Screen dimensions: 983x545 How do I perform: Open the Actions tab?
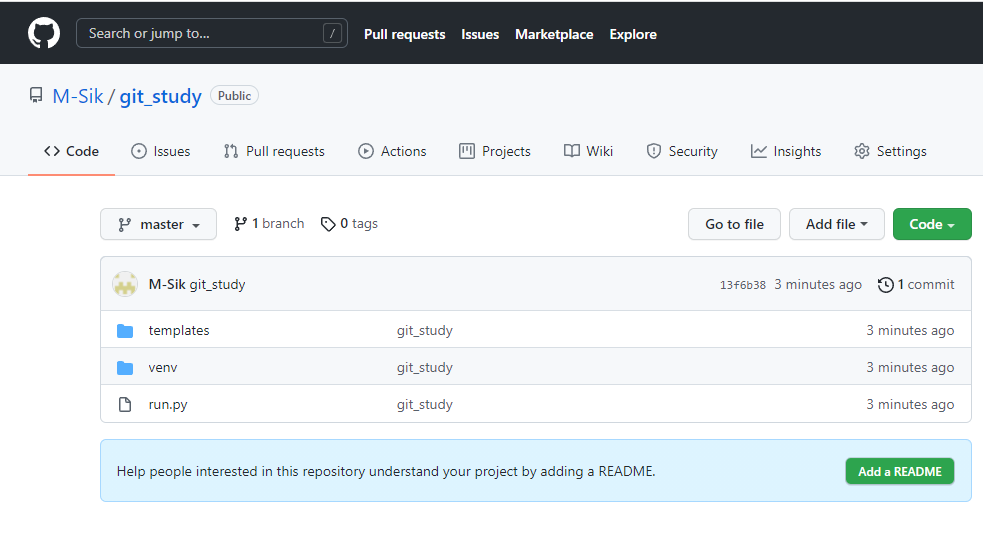coord(392,151)
